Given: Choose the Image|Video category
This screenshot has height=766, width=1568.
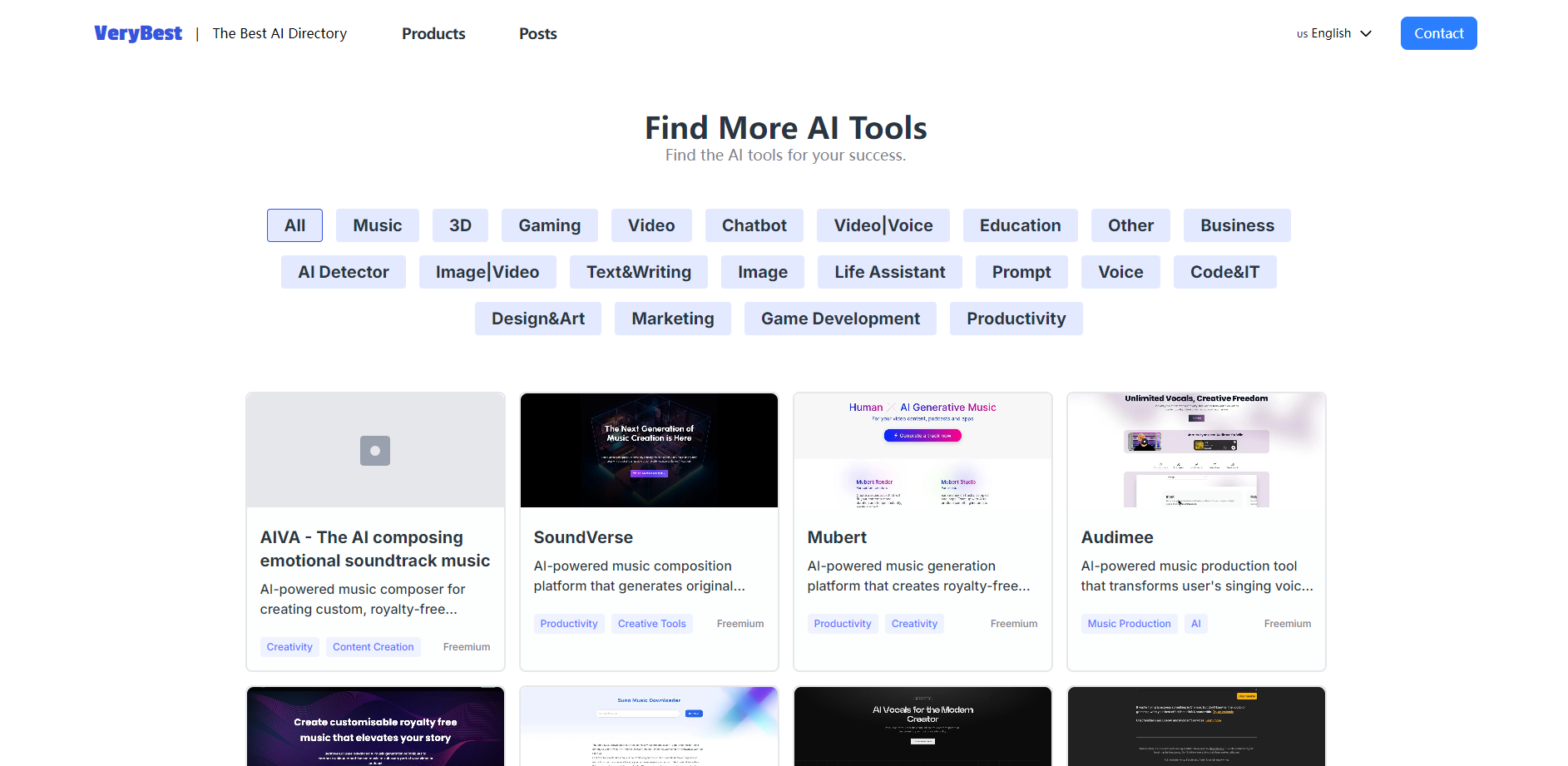Looking at the screenshot, I should click(x=487, y=272).
